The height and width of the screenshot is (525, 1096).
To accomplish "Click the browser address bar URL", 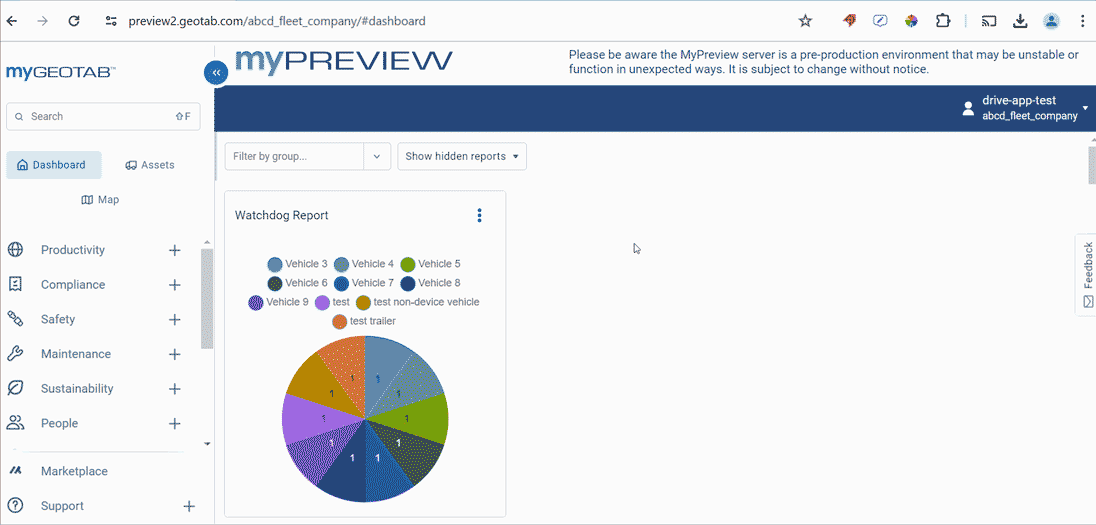I will point(277,21).
